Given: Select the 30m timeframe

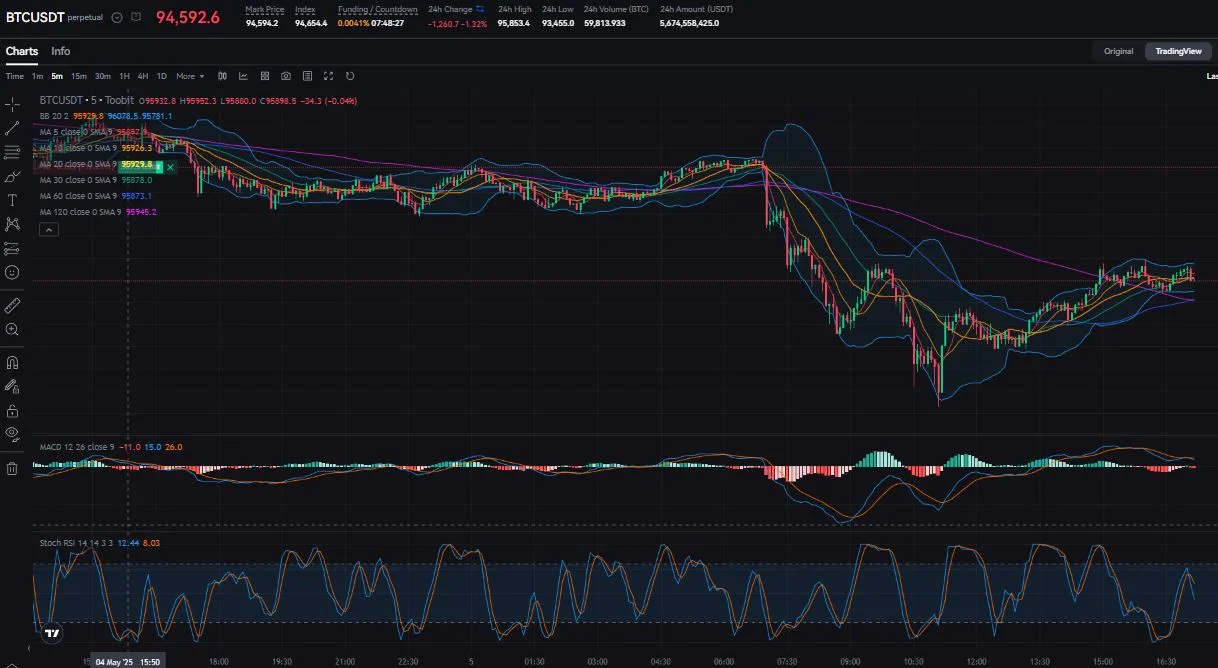Looking at the screenshot, I should click(103, 76).
